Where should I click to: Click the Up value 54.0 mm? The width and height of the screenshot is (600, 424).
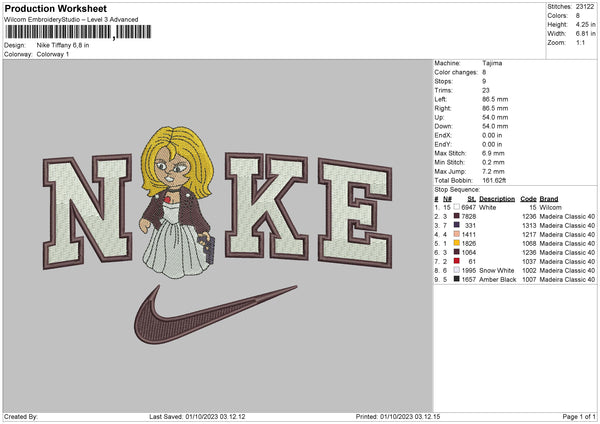coord(495,117)
